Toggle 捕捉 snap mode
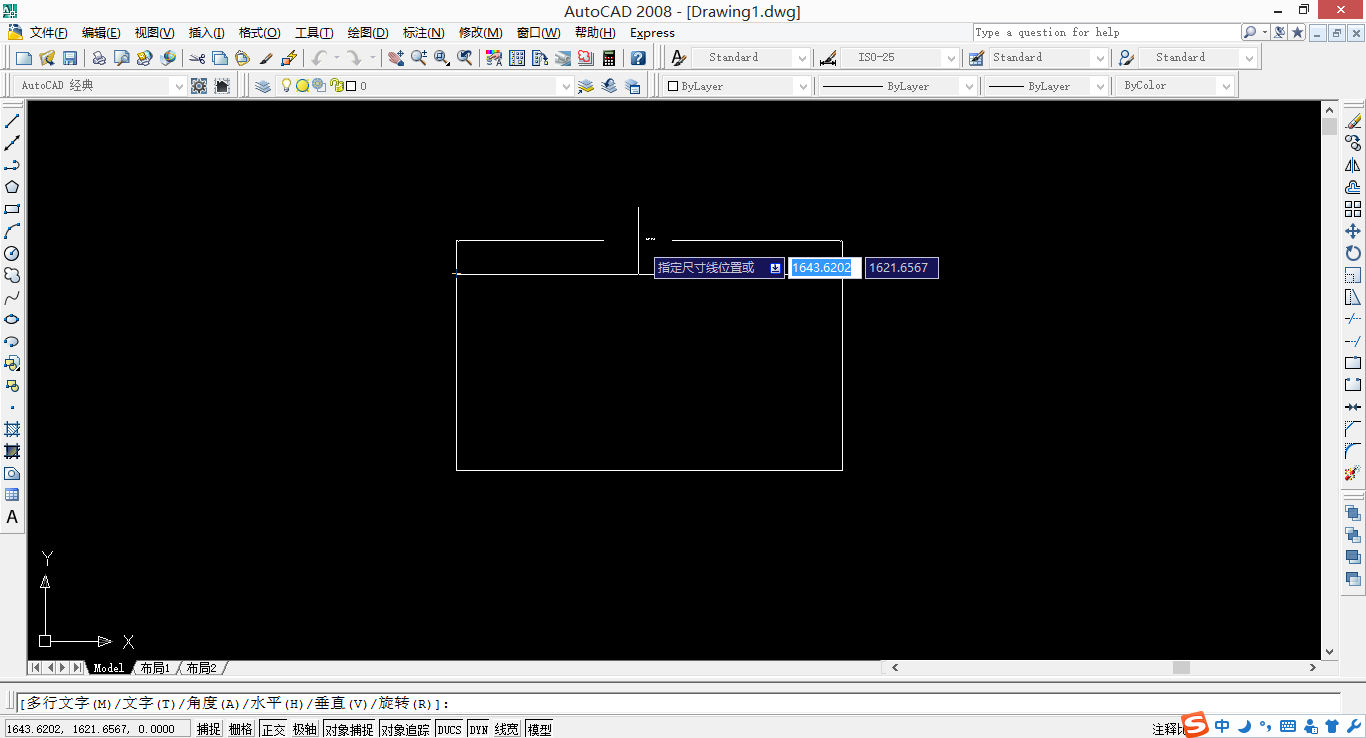Viewport: 1366px width, 738px height. [x=209, y=729]
